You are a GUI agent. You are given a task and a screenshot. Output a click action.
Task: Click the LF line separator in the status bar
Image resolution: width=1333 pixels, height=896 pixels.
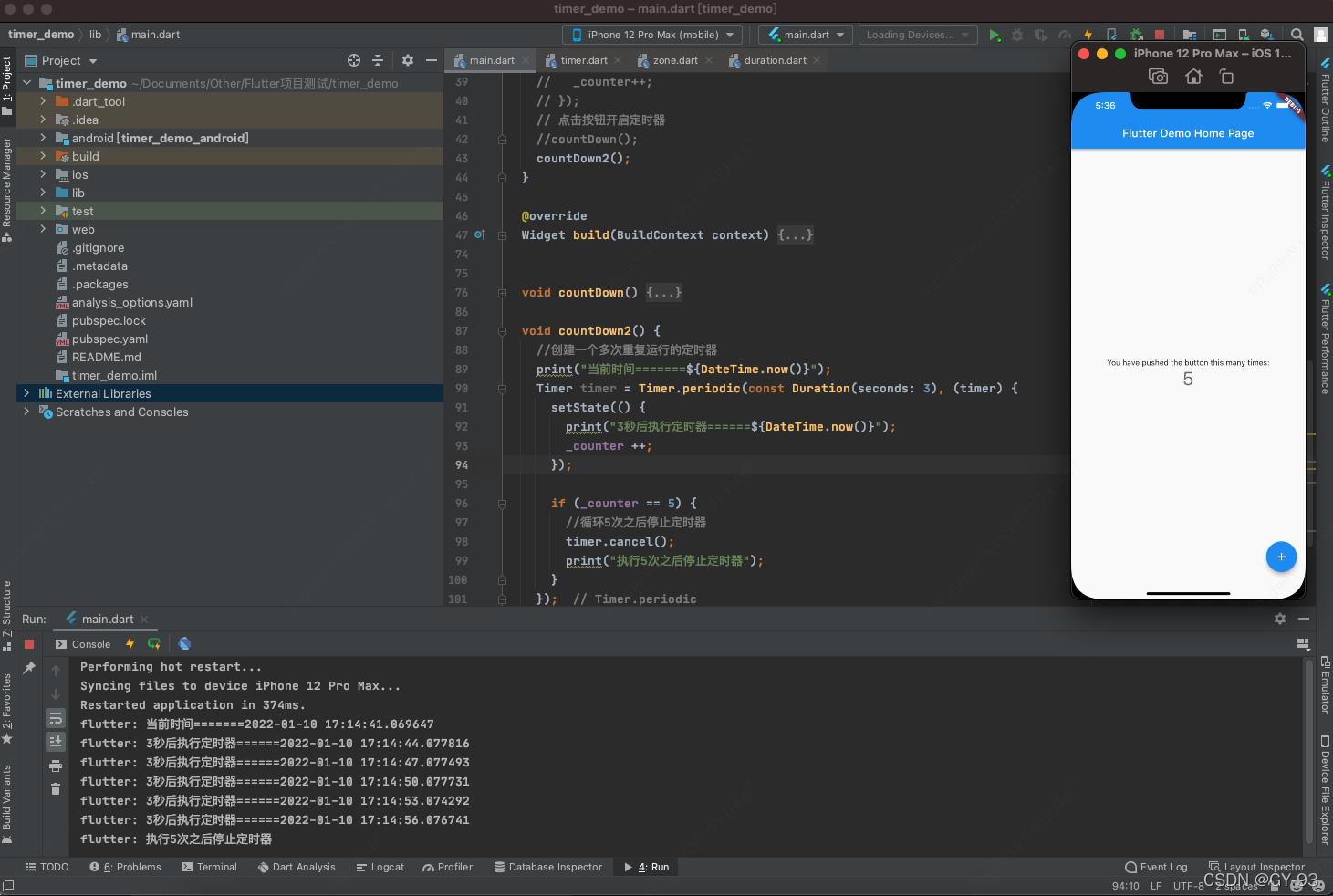pyautogui.click(x=1155, y=885)
